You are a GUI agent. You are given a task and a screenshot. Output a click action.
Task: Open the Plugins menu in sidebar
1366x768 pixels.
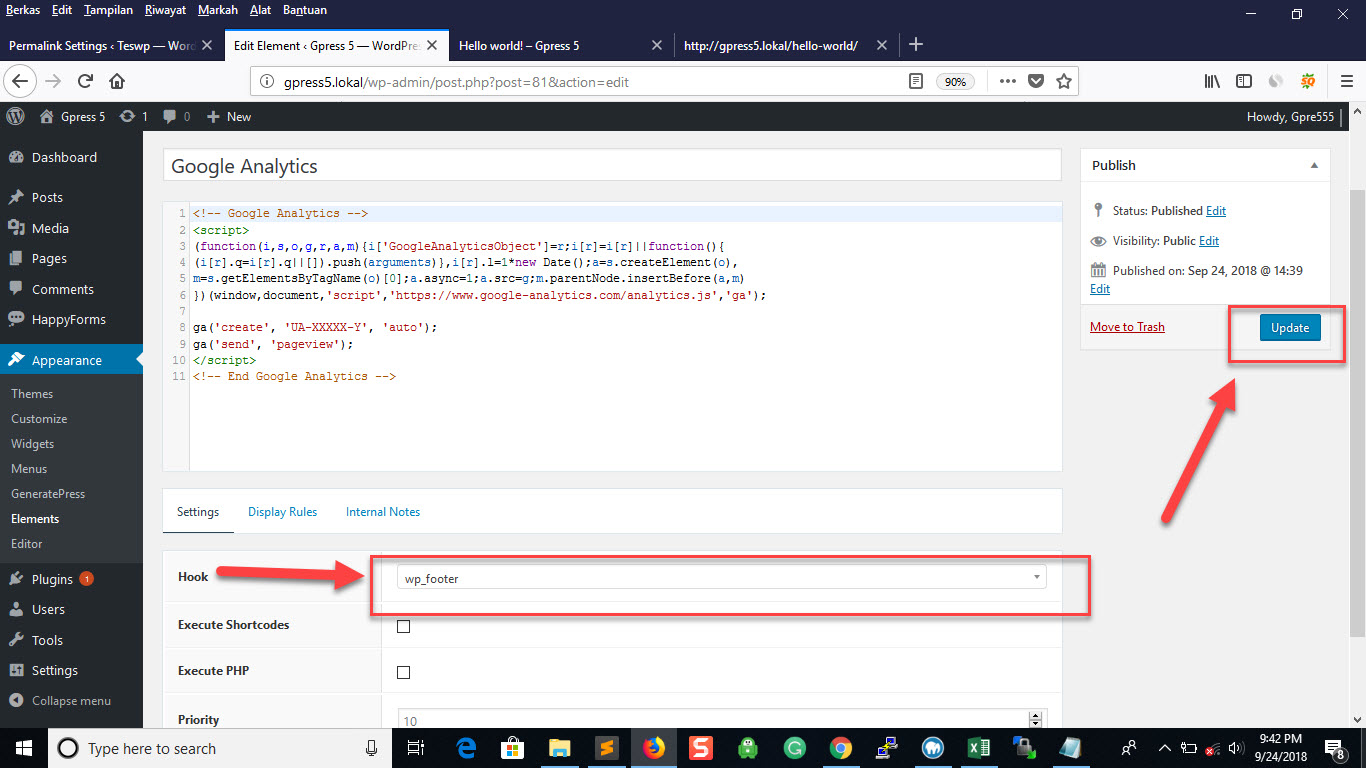tap(52, 579)
